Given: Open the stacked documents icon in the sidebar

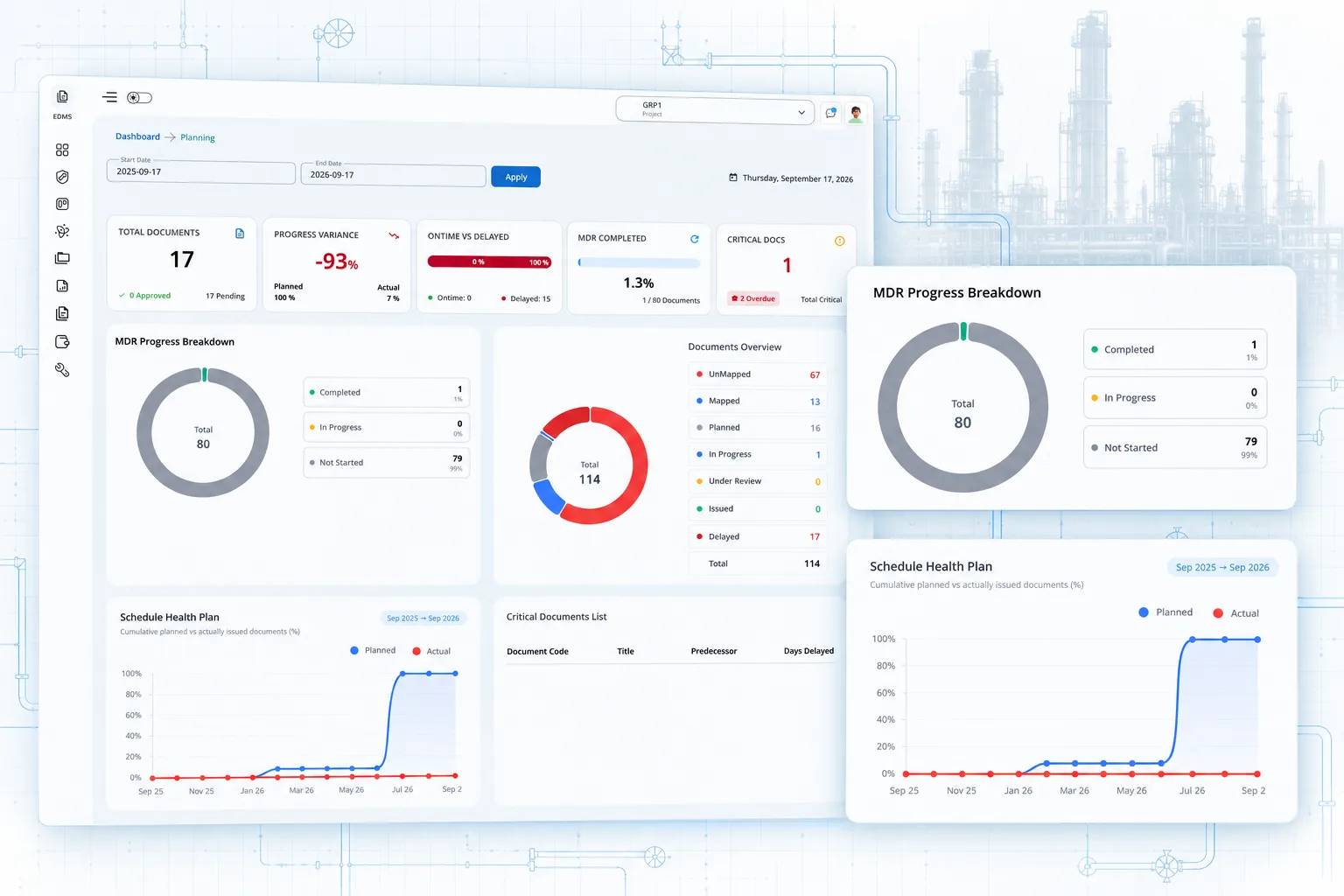Looking at the screenshot, I should (x=62, y=313).
